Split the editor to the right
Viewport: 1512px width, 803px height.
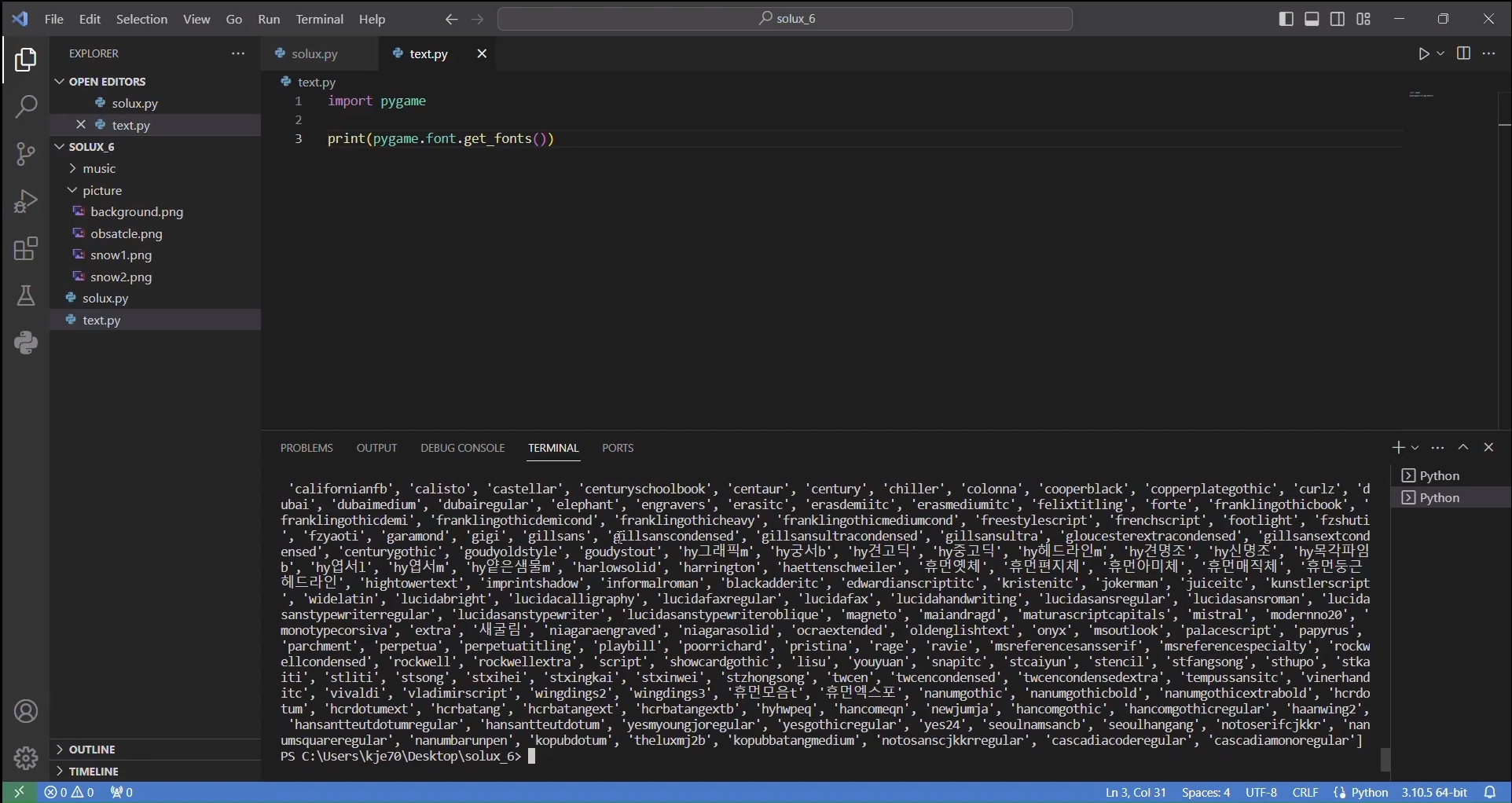pos(1463,53)
